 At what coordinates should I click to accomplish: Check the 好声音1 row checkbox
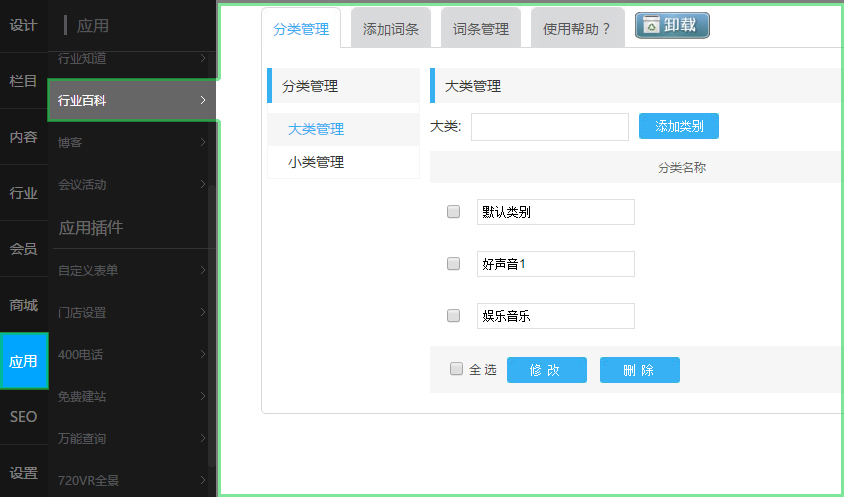click(x=453, y=264)
